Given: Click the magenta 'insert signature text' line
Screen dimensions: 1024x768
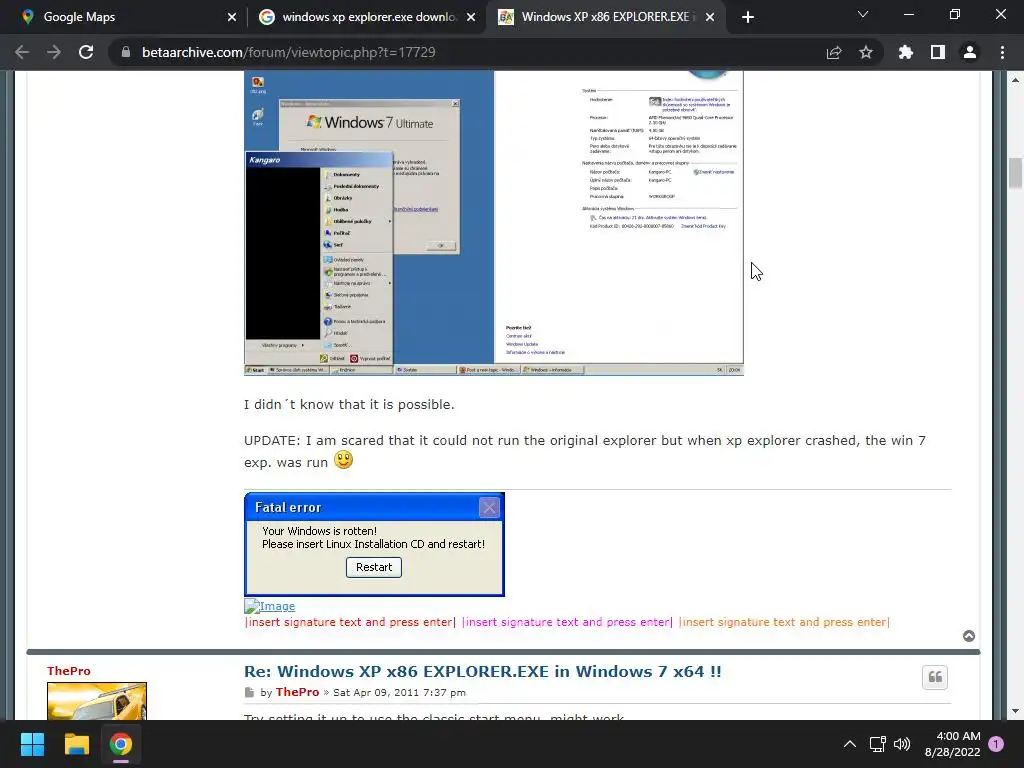Looking at the screenshot, I should tap(567, 622).
